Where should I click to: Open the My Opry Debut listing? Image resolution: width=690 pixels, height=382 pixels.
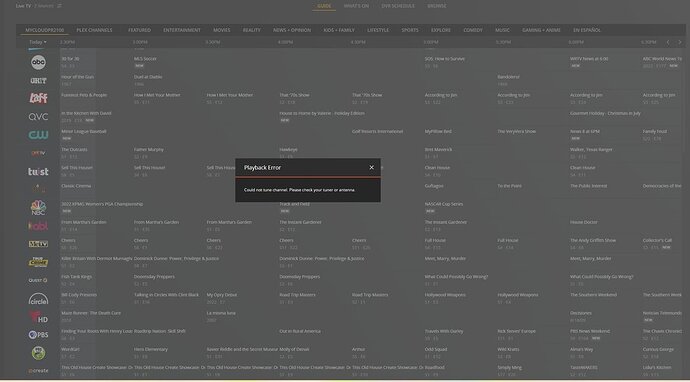[222, 295]
